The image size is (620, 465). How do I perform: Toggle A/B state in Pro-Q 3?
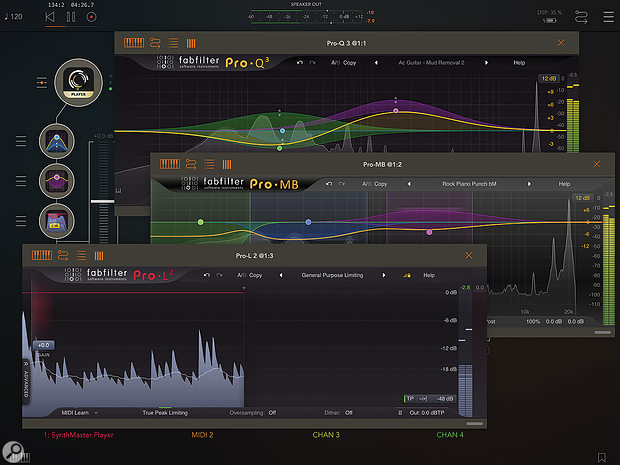tap(335, 62)
